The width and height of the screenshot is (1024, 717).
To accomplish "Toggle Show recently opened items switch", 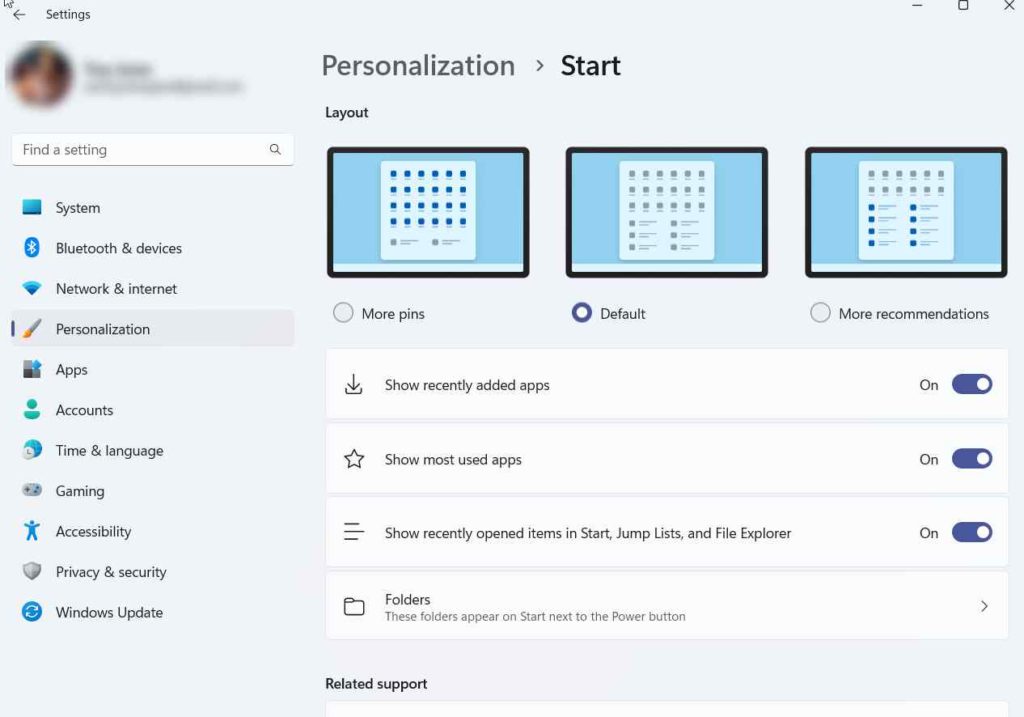I will pyautogui.click(x=972, y=532).
